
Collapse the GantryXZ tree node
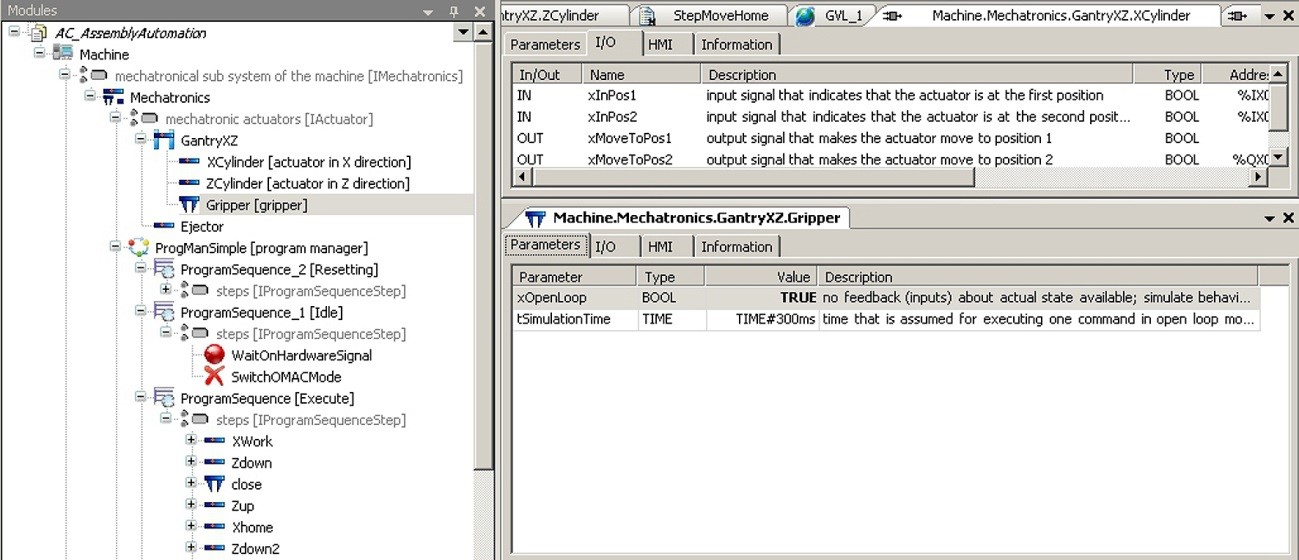tap(141, 140)
